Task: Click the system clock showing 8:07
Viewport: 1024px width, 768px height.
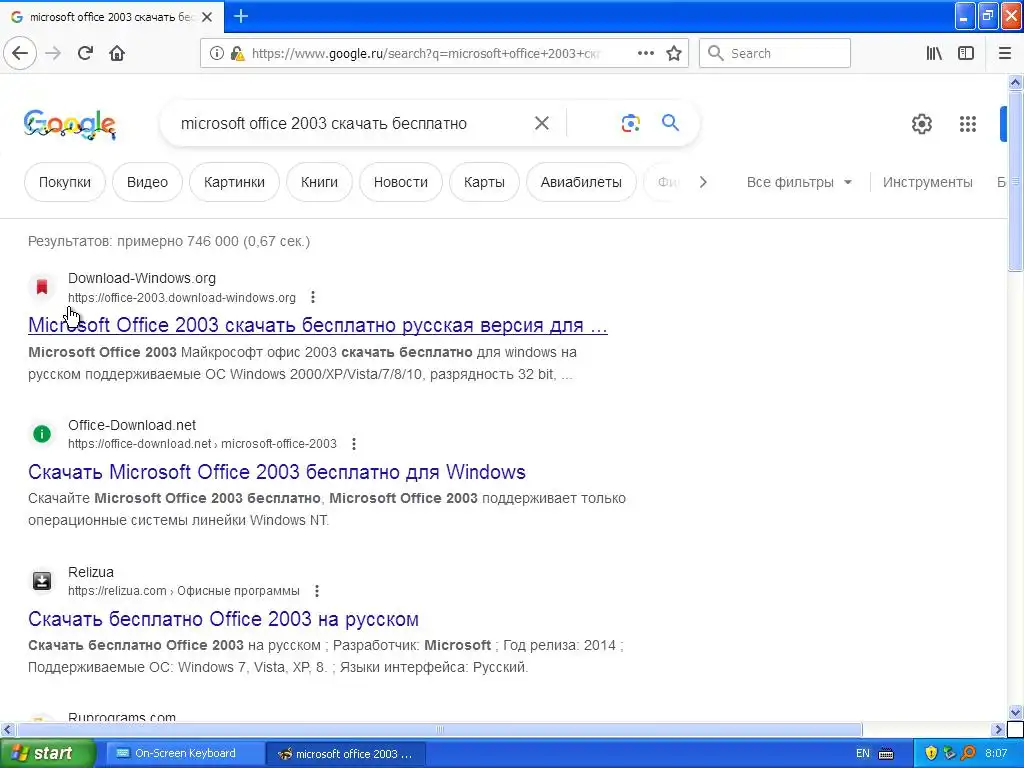Action: [996, 754]
